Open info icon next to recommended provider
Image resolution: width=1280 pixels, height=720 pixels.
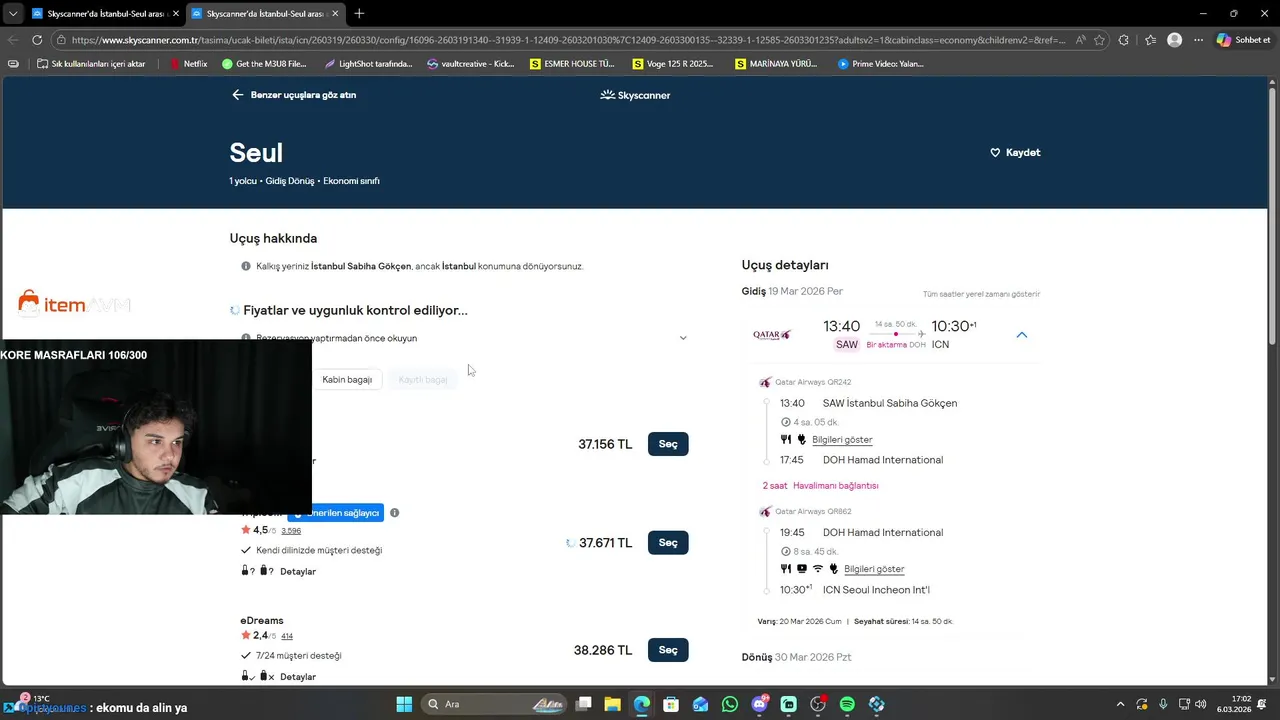click(394, 513)
